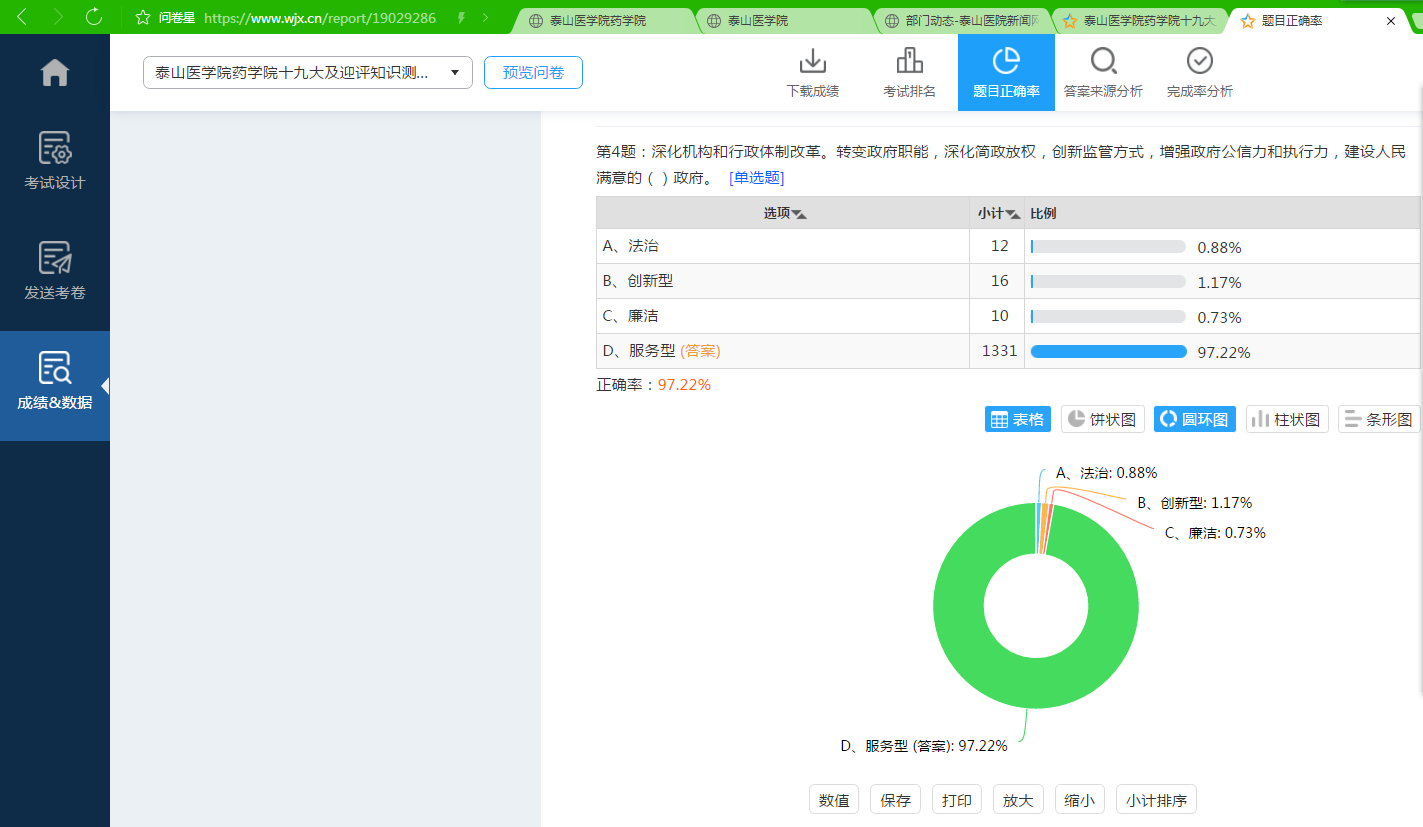Toggle the 表格 table view
The width and height of the screenshot is (1423, 827).
[x=1017, y=420]
